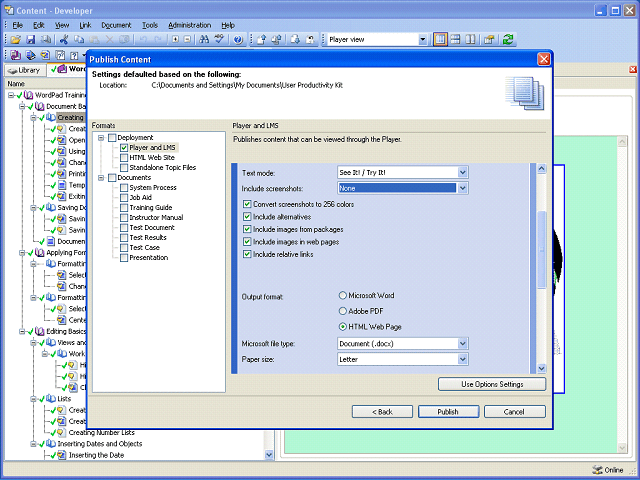640x480 pixels.
Task: Collapse the Editing Basics tree node
Action: click(22, 331)
